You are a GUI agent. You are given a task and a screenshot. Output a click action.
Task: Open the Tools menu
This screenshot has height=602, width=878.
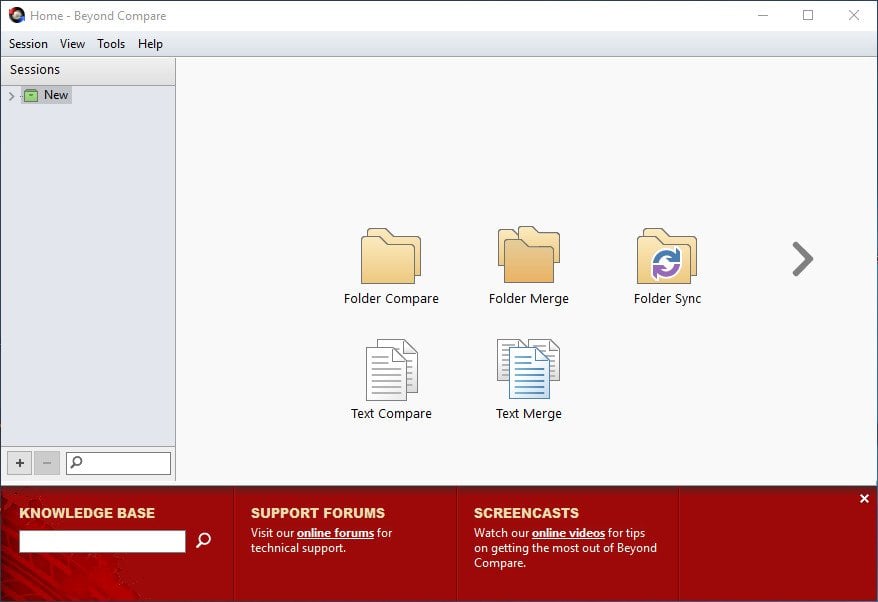111,44
